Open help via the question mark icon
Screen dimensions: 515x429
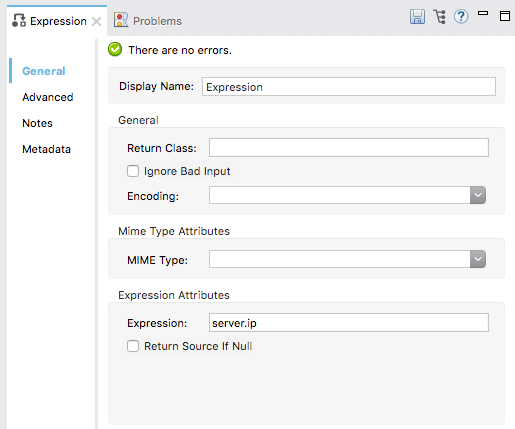coord(461,16)
